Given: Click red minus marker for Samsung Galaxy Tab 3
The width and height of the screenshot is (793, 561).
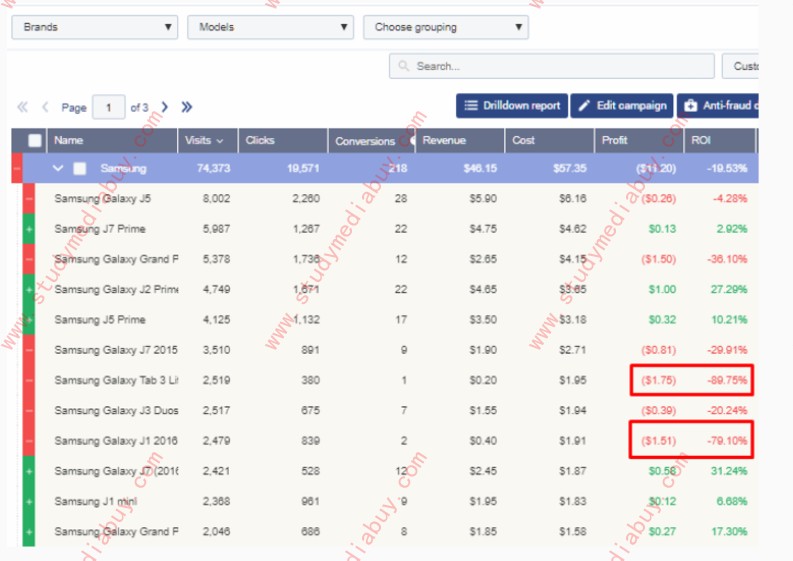Looking at the screenshot, I should coord(29,380).
